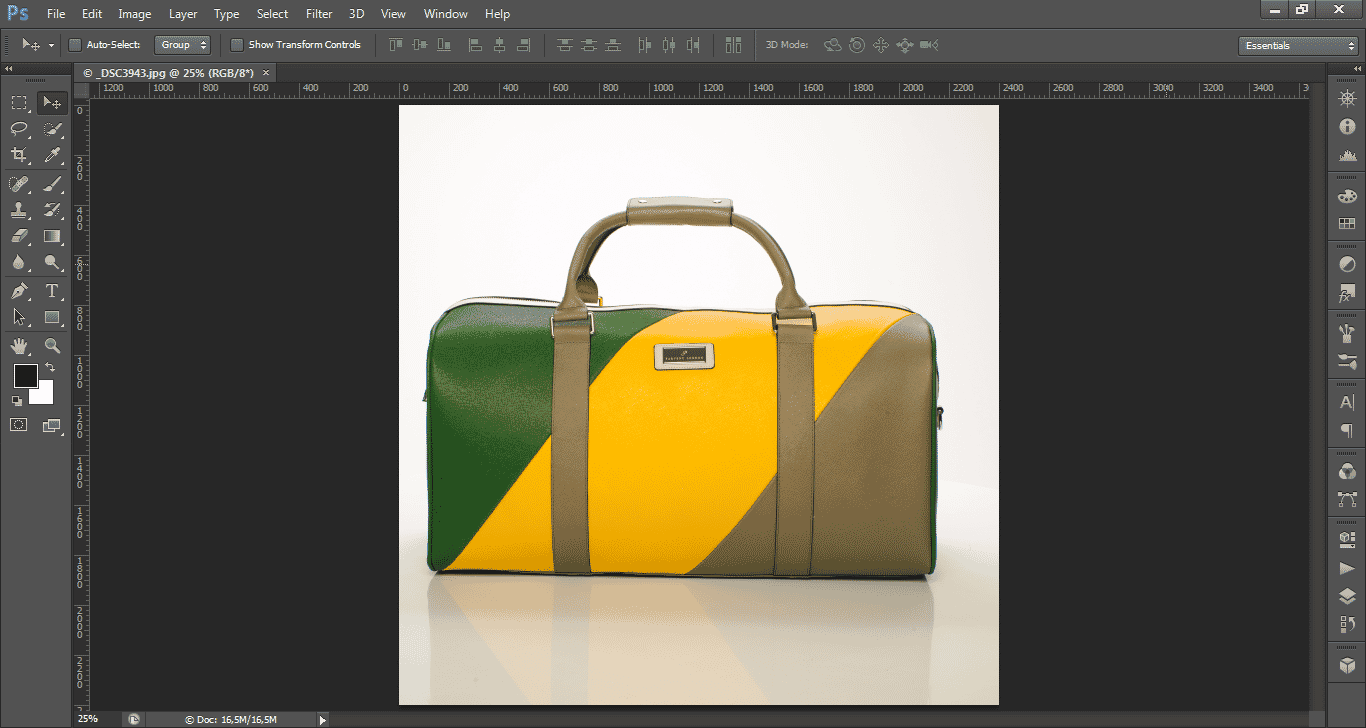Open the Swatches panel icon

point(1347,224)
